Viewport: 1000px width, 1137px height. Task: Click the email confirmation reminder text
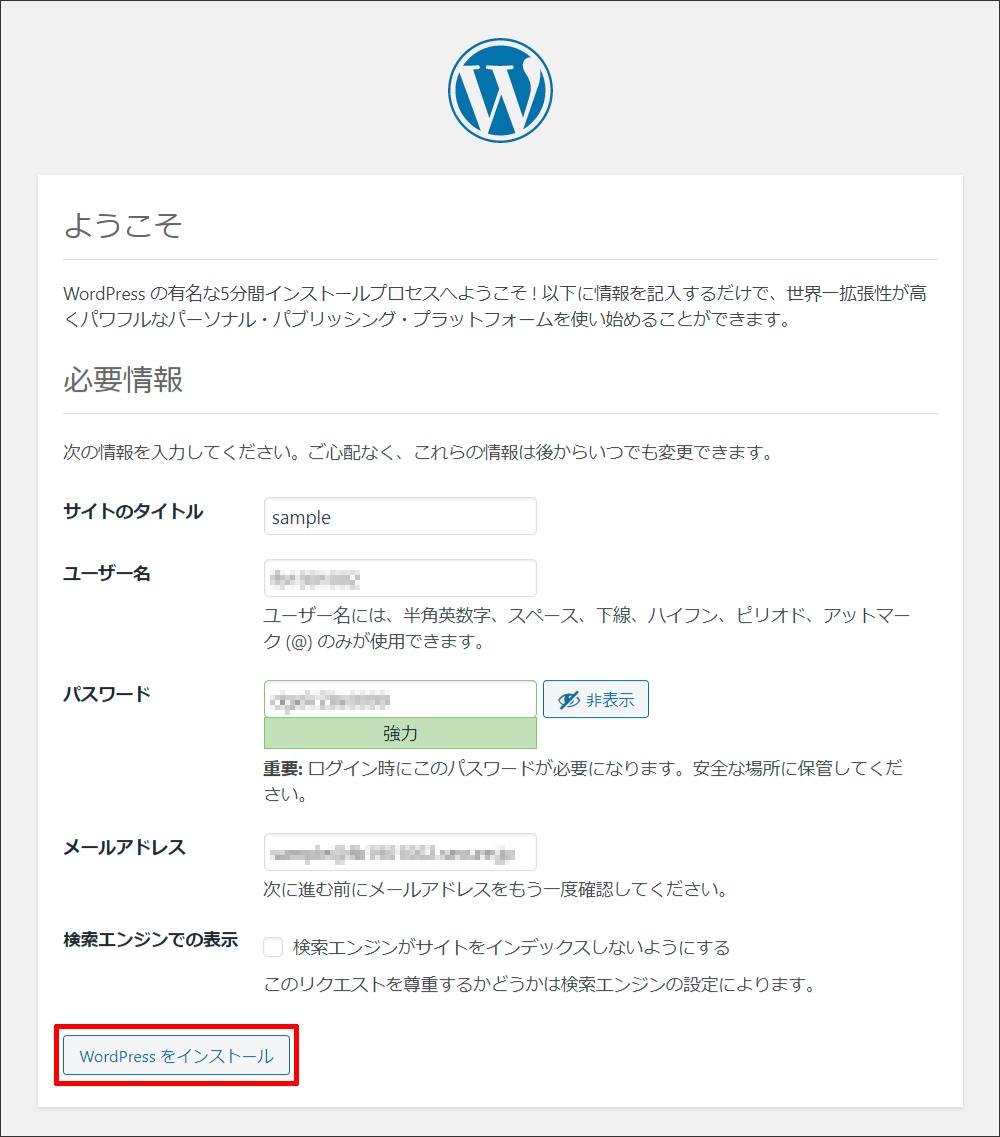(495, 889)
